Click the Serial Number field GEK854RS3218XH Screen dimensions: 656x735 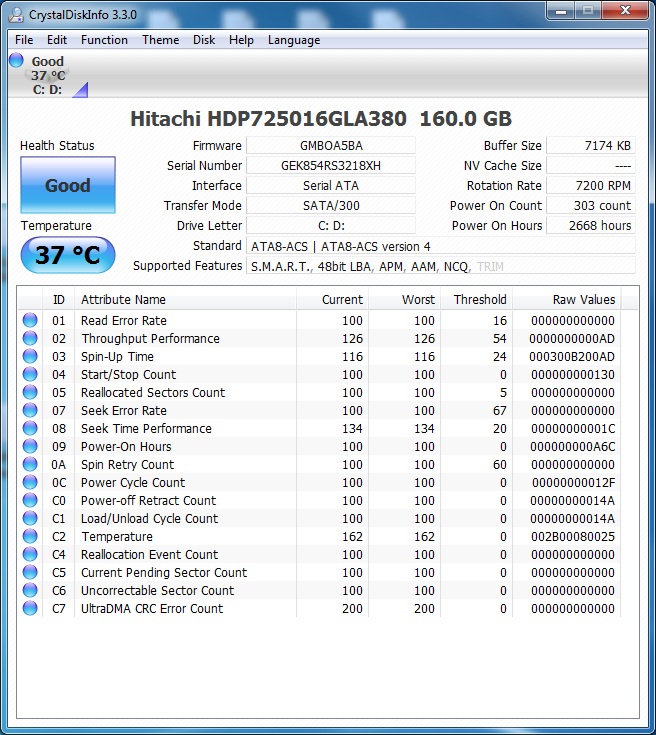[x=331, y=165]
